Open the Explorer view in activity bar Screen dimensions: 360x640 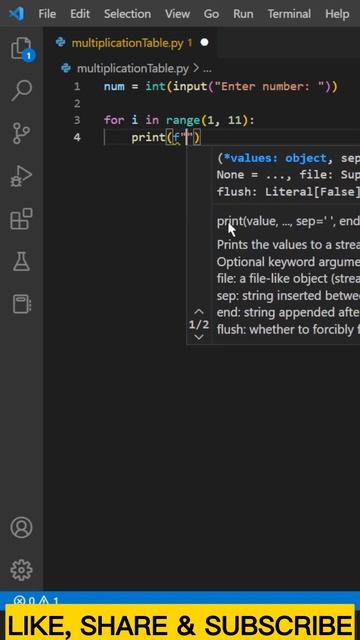[22, 49]
